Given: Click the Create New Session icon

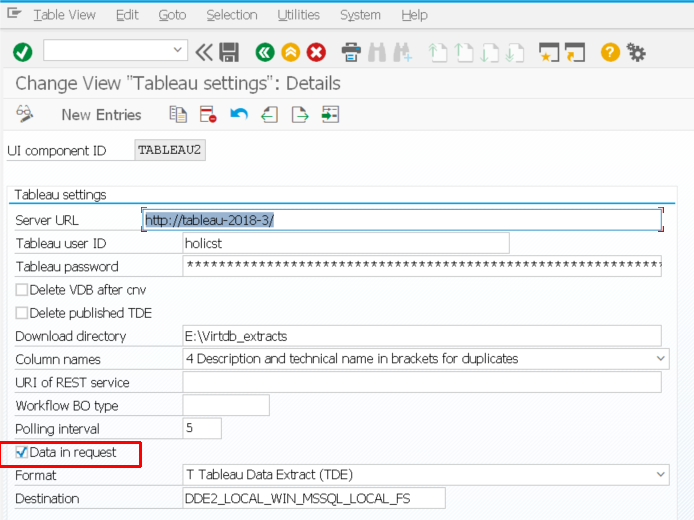Looking at the screenshot, I should (x=549, y=52).
